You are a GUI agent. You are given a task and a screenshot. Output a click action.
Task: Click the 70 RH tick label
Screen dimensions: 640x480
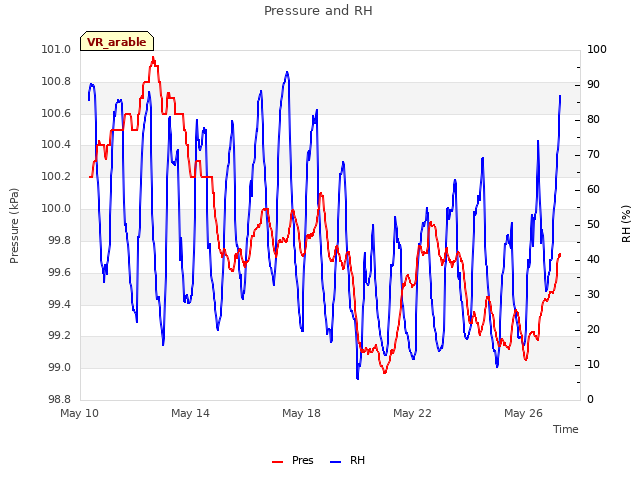click(x=593, y=155)
